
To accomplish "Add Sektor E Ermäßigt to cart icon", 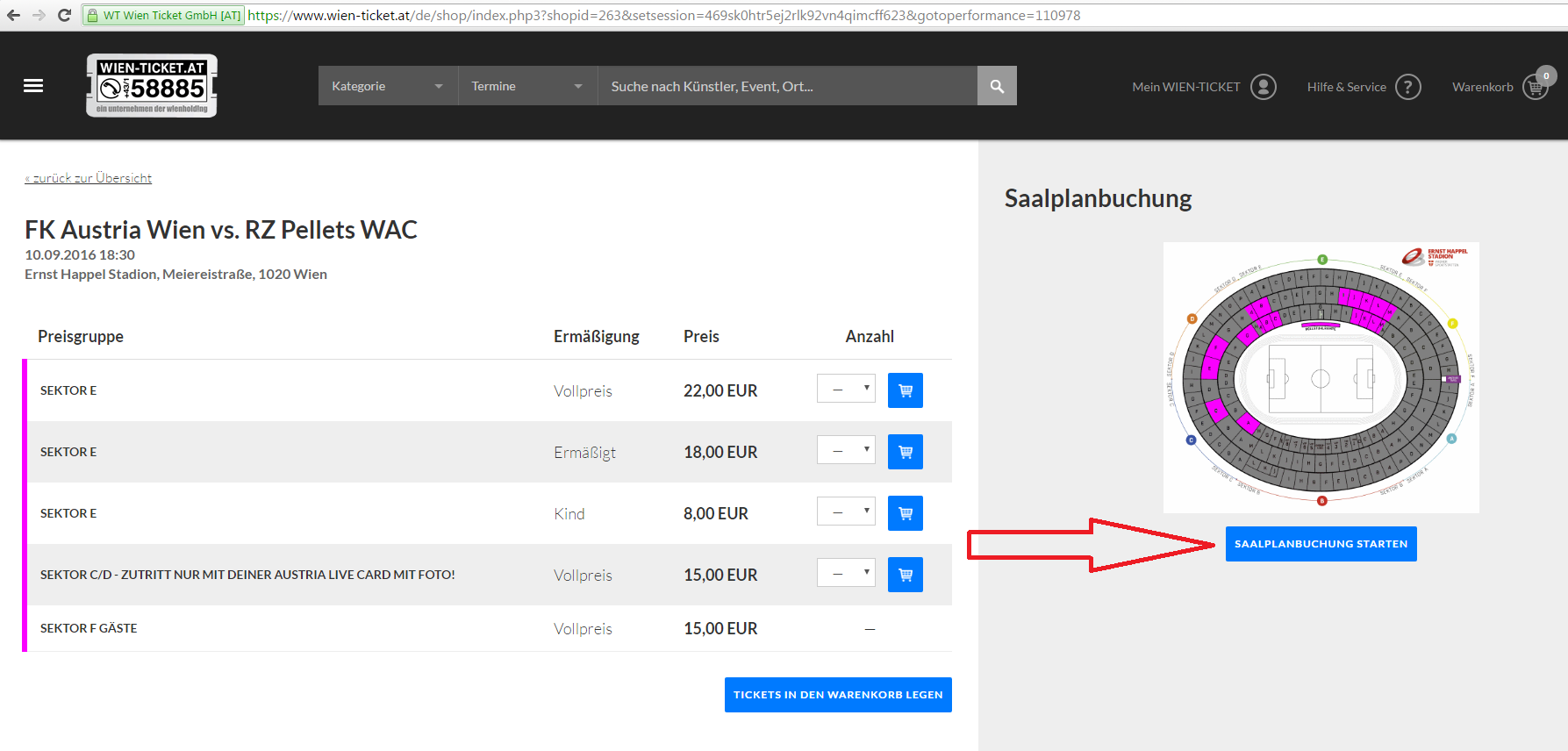I will [906, 452].
